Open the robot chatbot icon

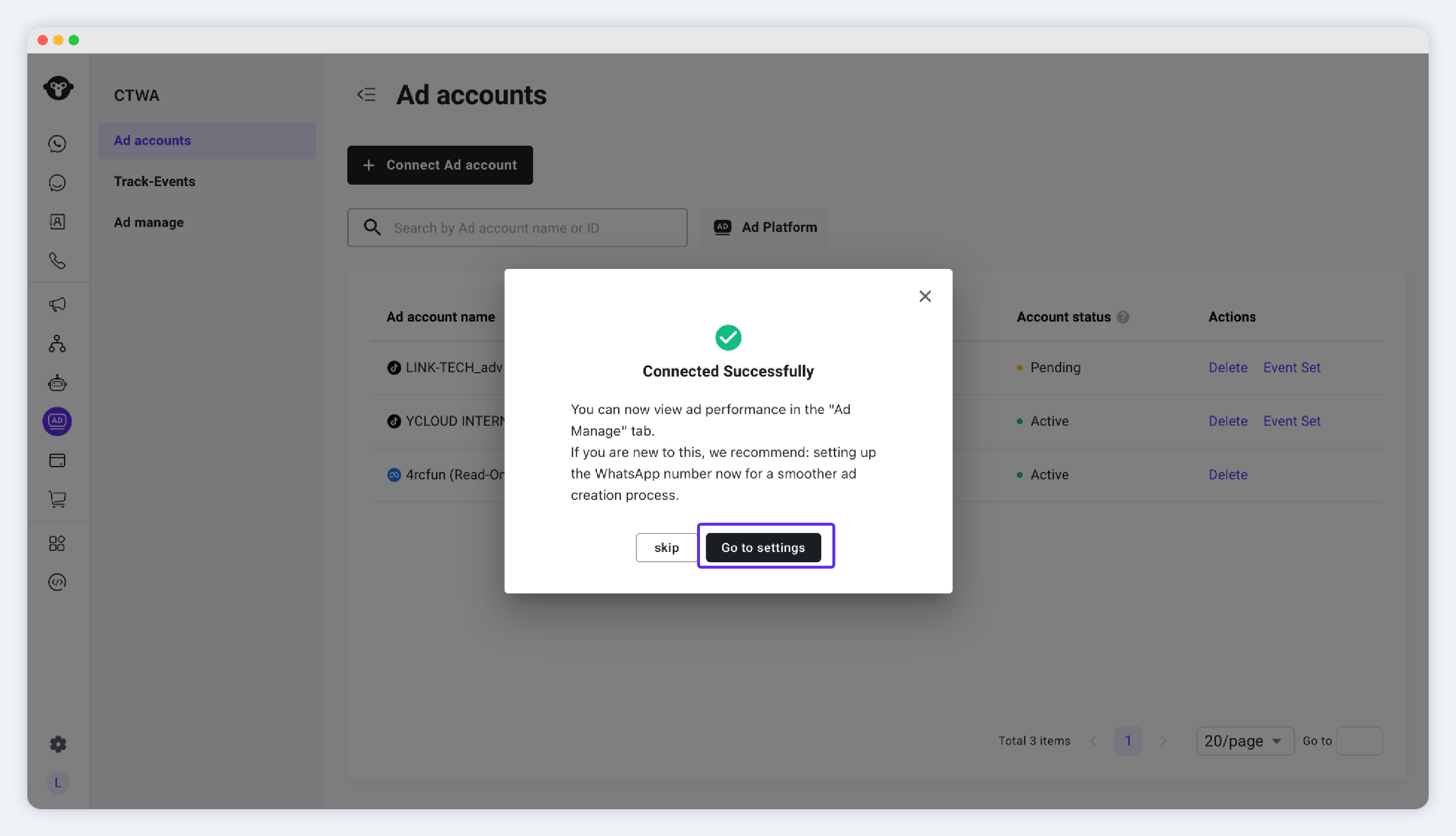(x=57, y=382)
